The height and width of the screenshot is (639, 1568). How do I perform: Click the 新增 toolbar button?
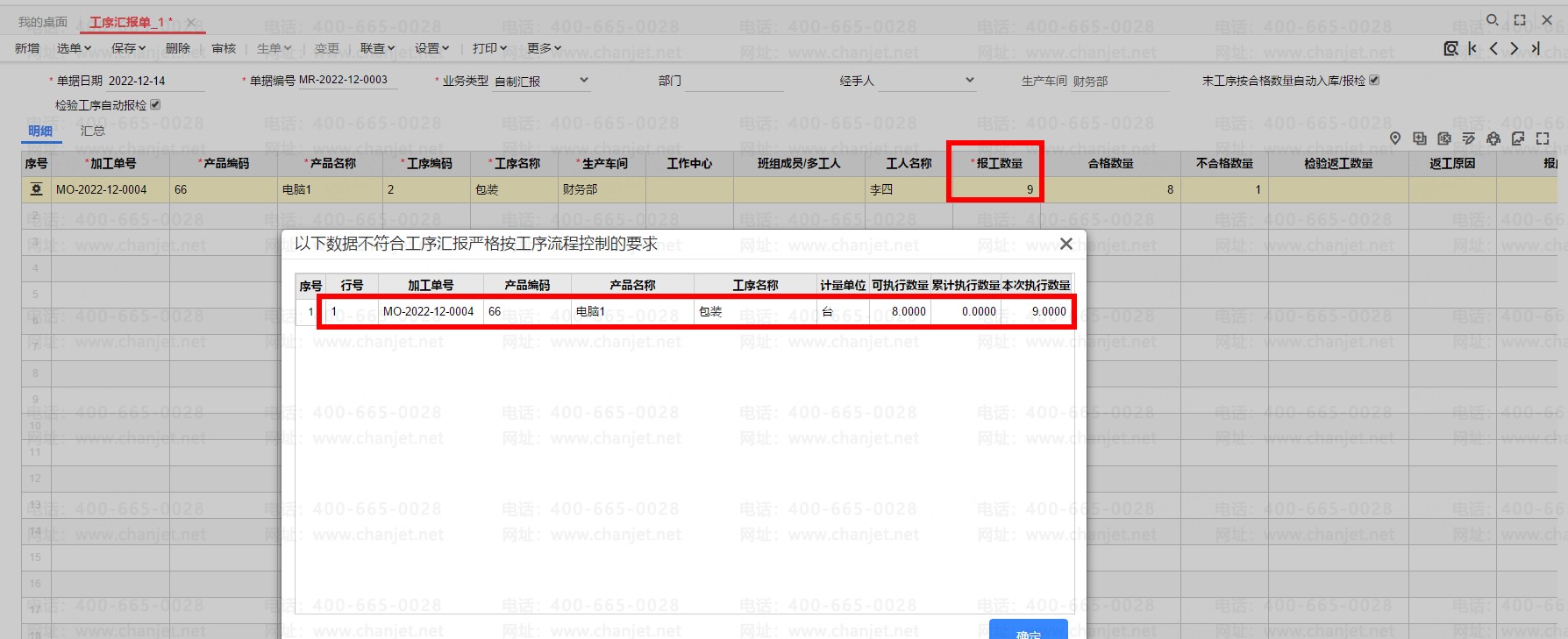point(27,48)
